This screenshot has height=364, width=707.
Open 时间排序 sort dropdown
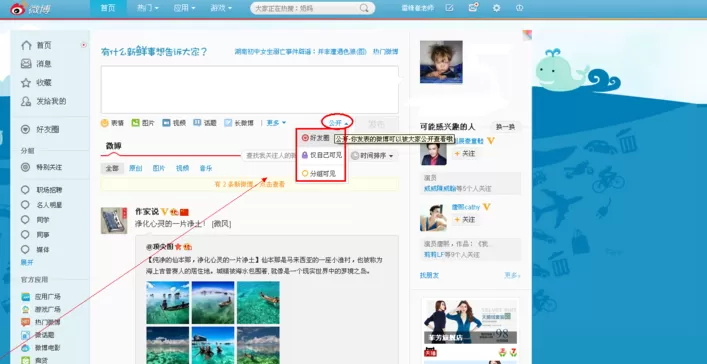coord(374,156)
